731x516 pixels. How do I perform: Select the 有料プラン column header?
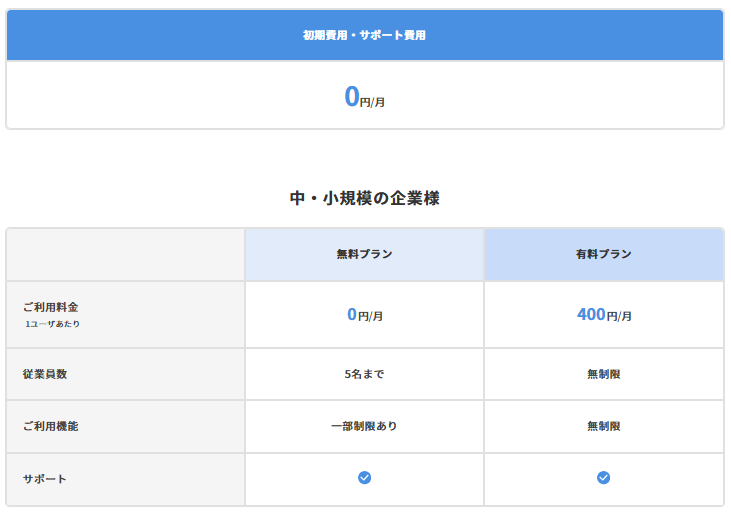pos(603,254)
